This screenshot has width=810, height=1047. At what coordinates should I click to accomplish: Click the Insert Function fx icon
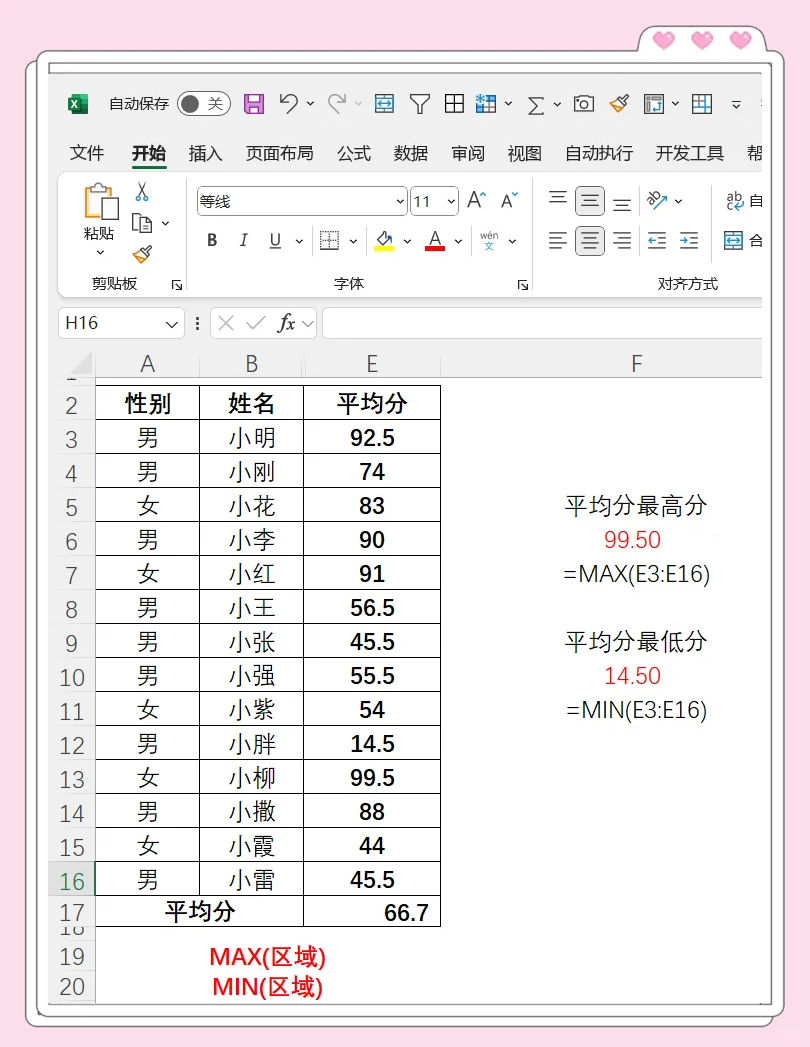click(286, 323)
